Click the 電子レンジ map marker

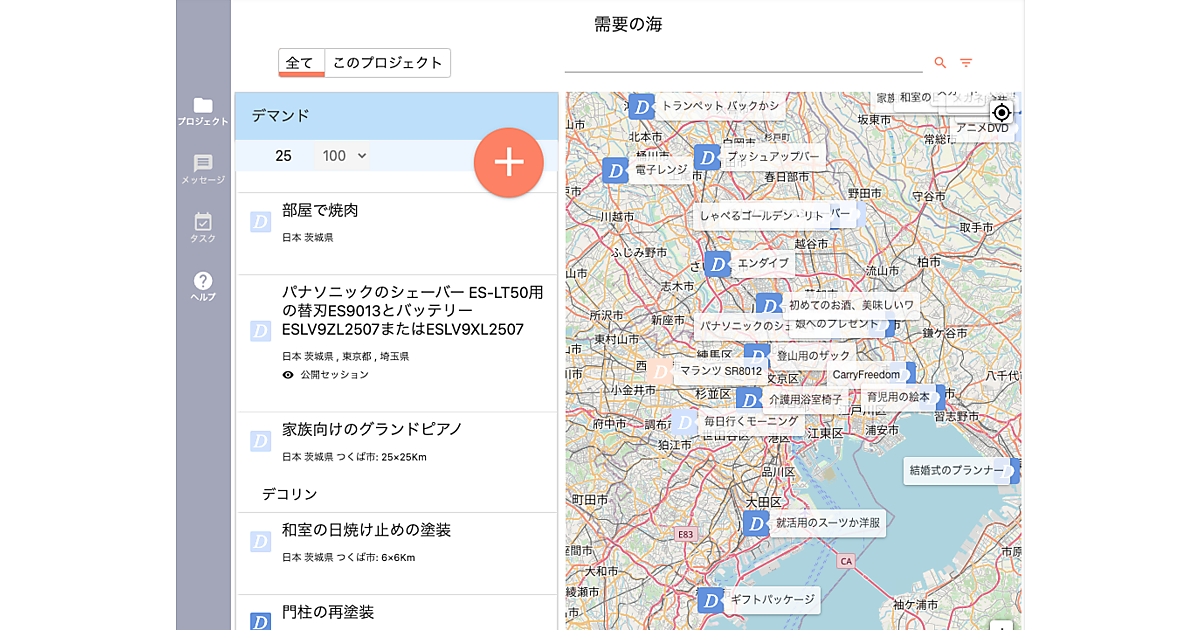[x=615, y=171]
